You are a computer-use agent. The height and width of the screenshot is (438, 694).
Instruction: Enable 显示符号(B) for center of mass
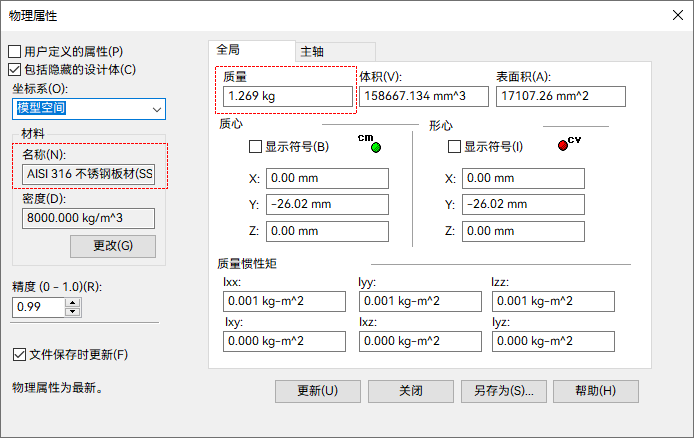(256, 147)
